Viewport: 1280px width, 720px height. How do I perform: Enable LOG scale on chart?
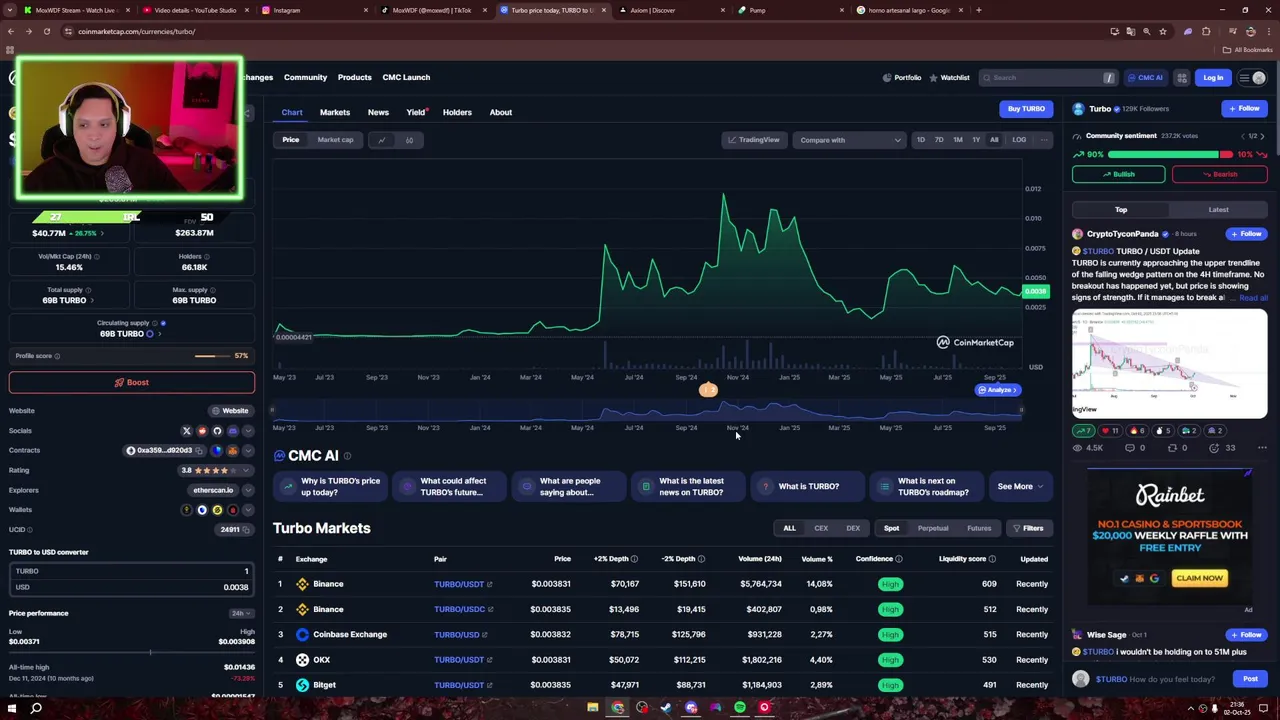(1018, 140)
